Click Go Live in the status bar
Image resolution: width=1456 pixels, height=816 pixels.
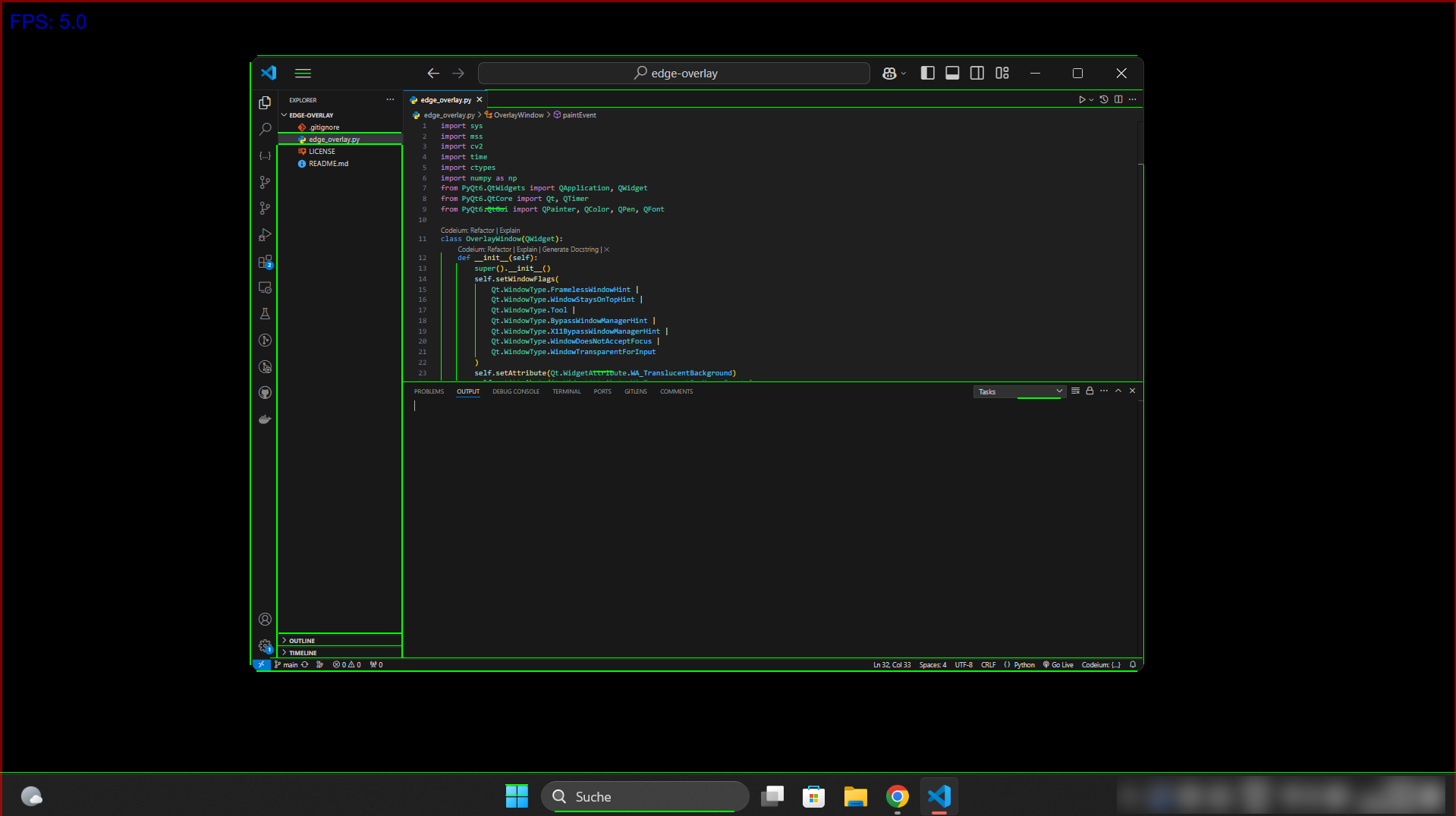[1058, 664]
